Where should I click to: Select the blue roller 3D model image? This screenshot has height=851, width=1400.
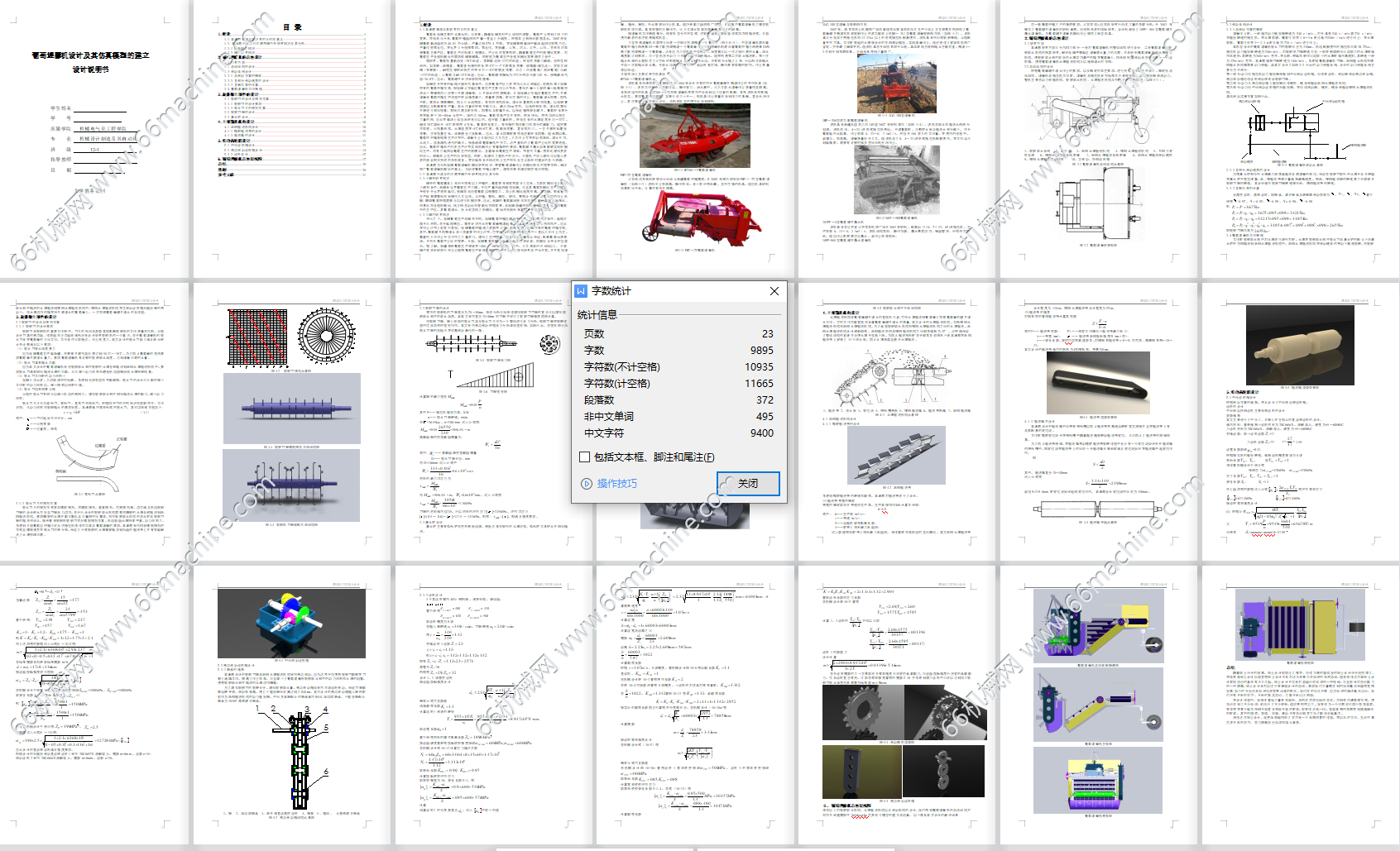(291, 409)
